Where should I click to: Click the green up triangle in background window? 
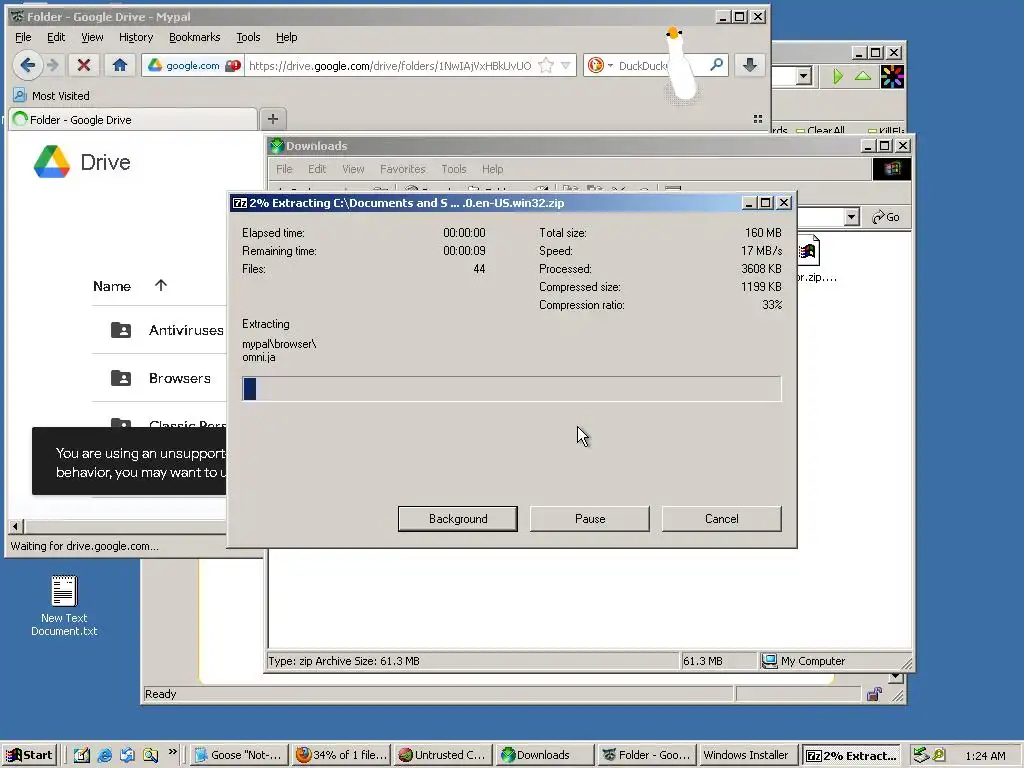(863, 76)
